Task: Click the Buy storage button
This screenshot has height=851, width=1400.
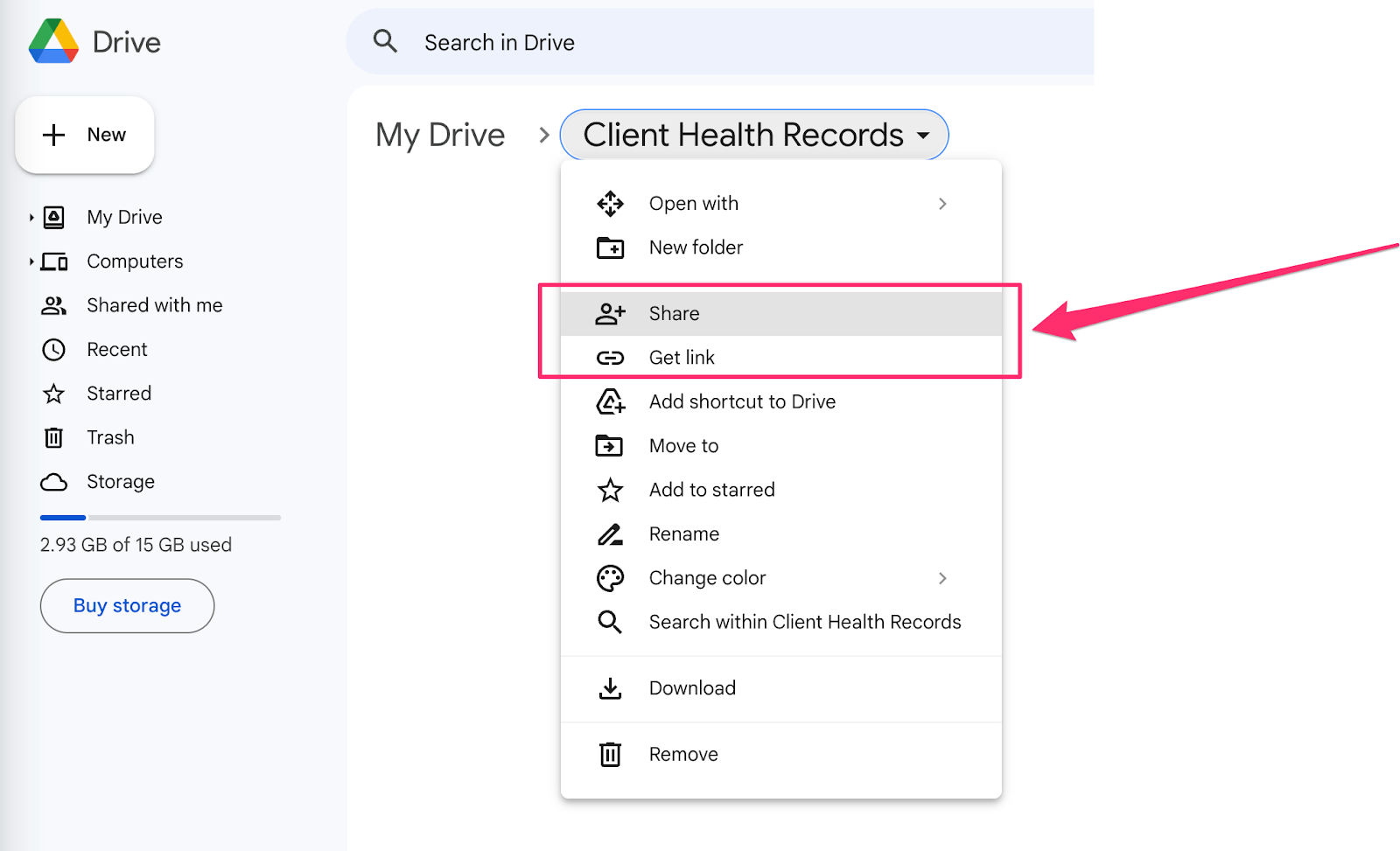Action: (127, 605)
